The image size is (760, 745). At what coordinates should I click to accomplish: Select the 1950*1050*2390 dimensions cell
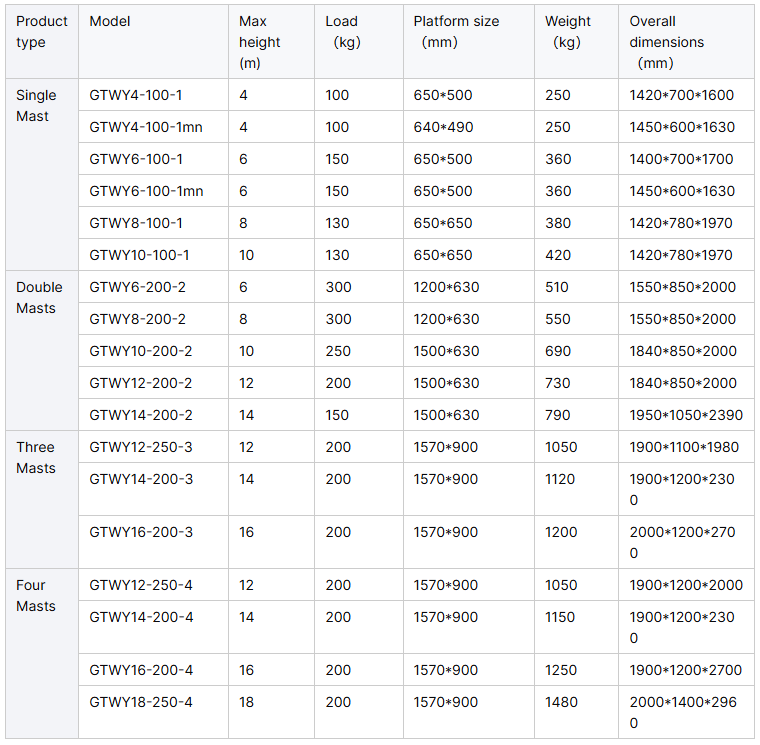(x=686, y=415)
